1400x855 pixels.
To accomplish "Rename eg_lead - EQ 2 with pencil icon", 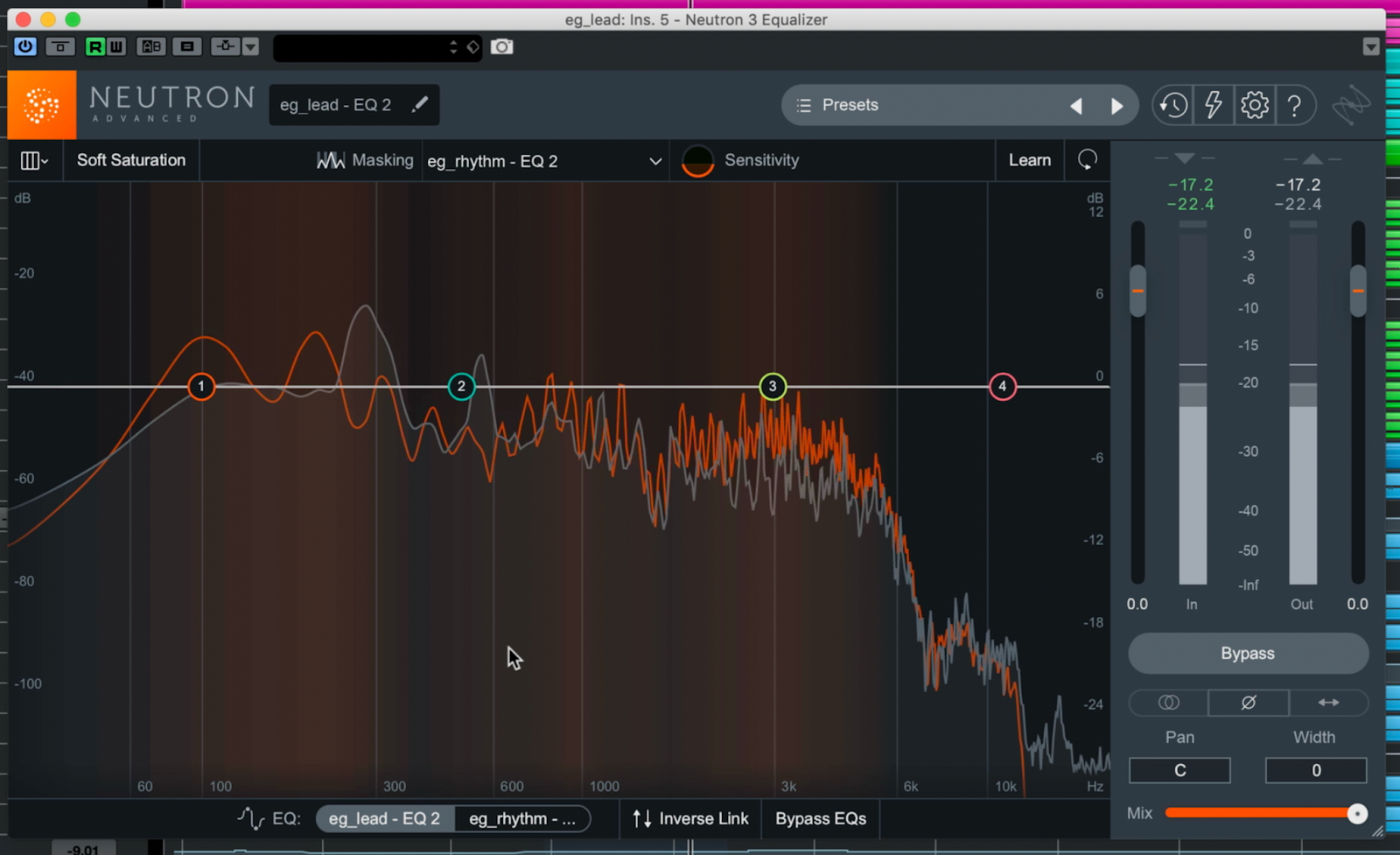I will coord(420,104).
